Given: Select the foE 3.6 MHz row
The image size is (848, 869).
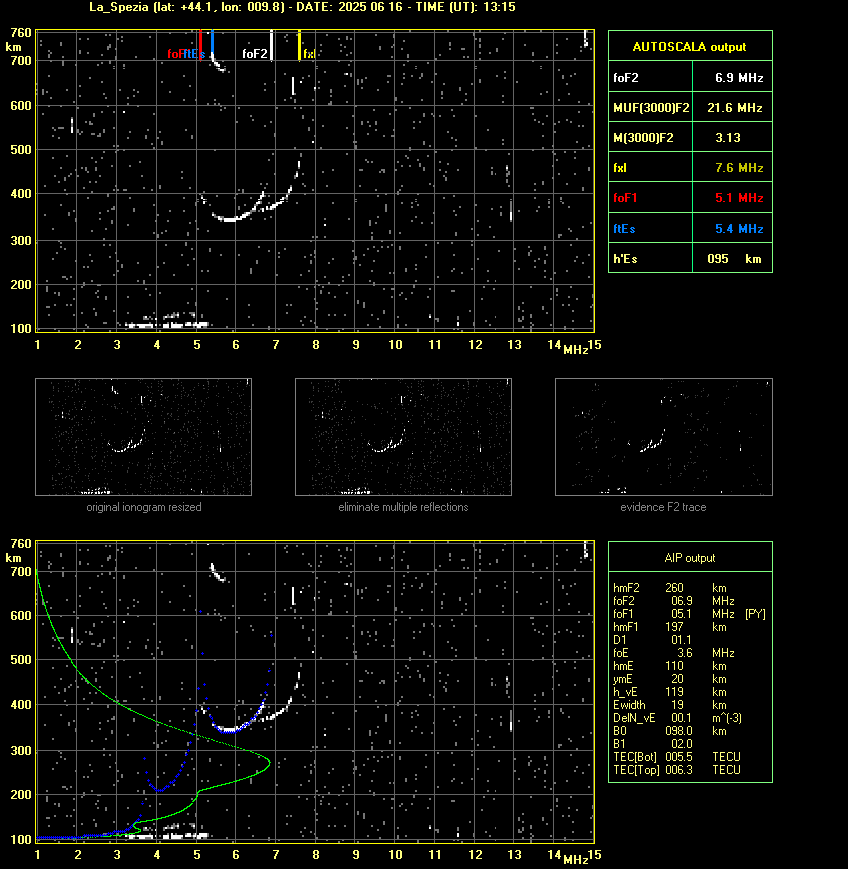Looking at the screenshot, I should 674,653.
